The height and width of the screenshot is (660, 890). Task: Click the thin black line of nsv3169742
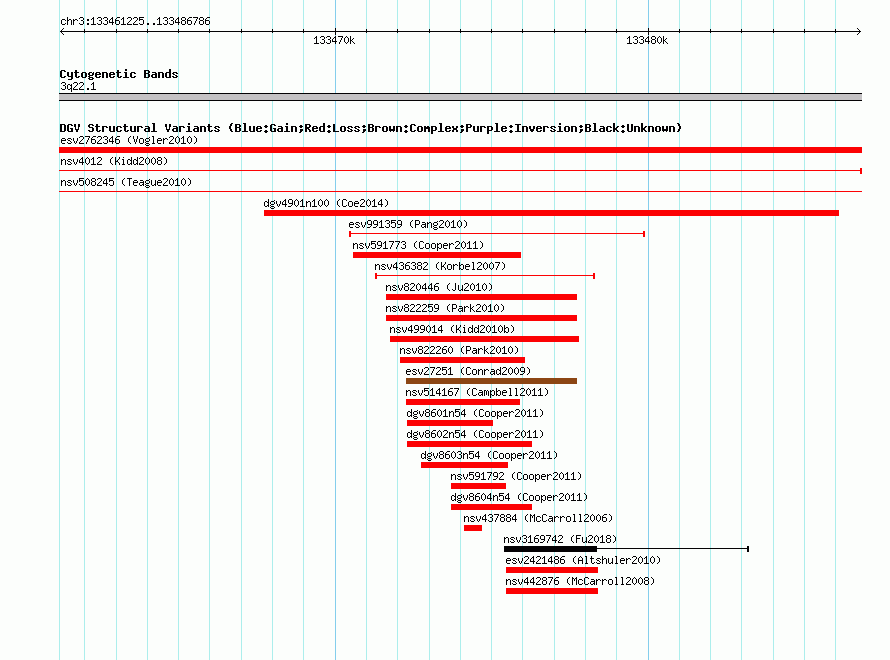coord(673,549)
